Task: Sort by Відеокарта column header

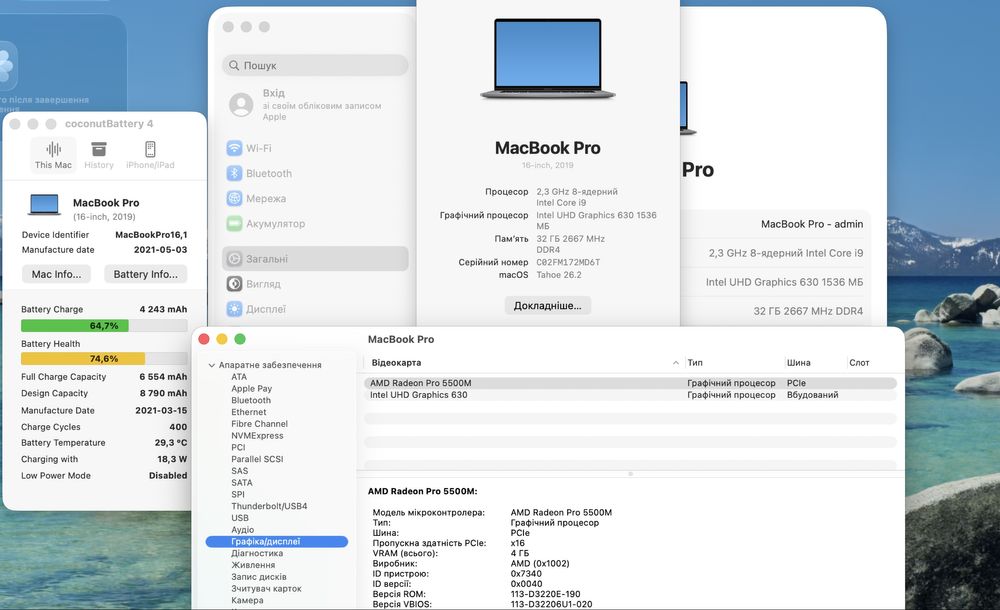Action: [523, 362]
